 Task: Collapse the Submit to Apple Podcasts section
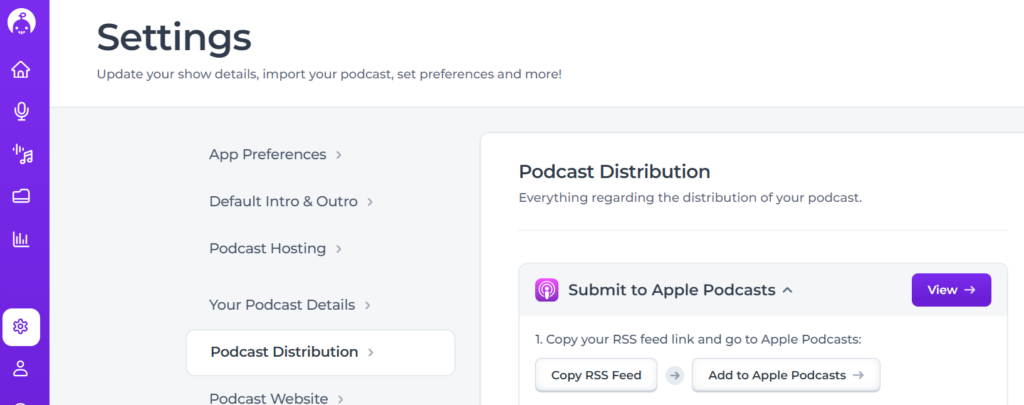pos(787,290)
